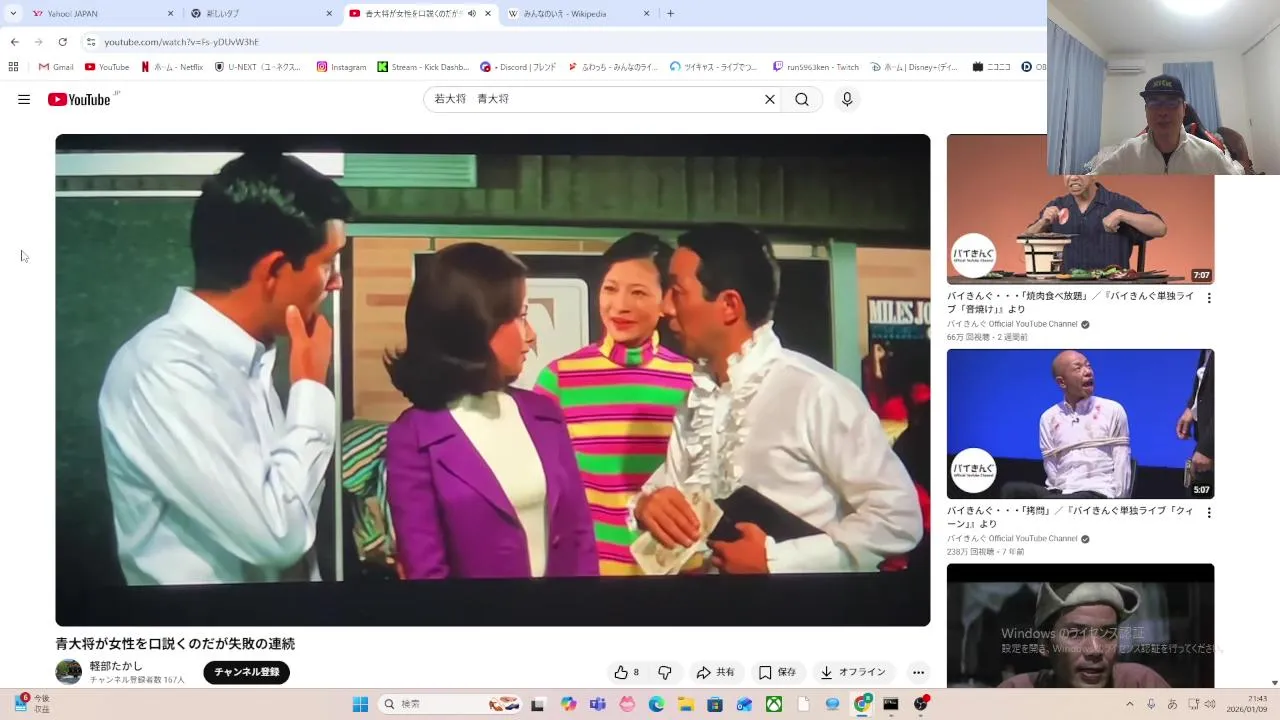Screen dimensions: 1280x720
Task: Open the YouTube bookmark
Action: tap(107, 67)
